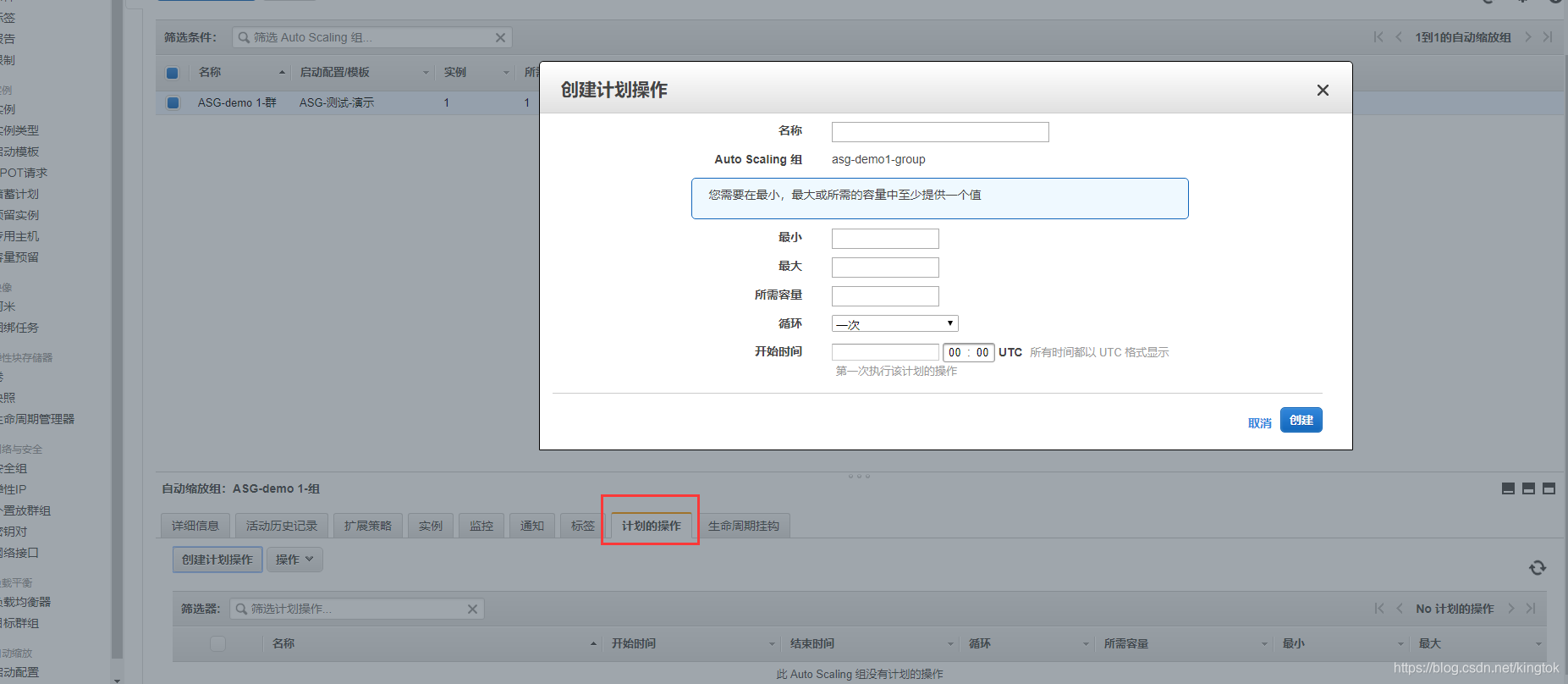Switch to 活动历史记录 tab
Screen dimensions: 1568x684
pos(282,526)
